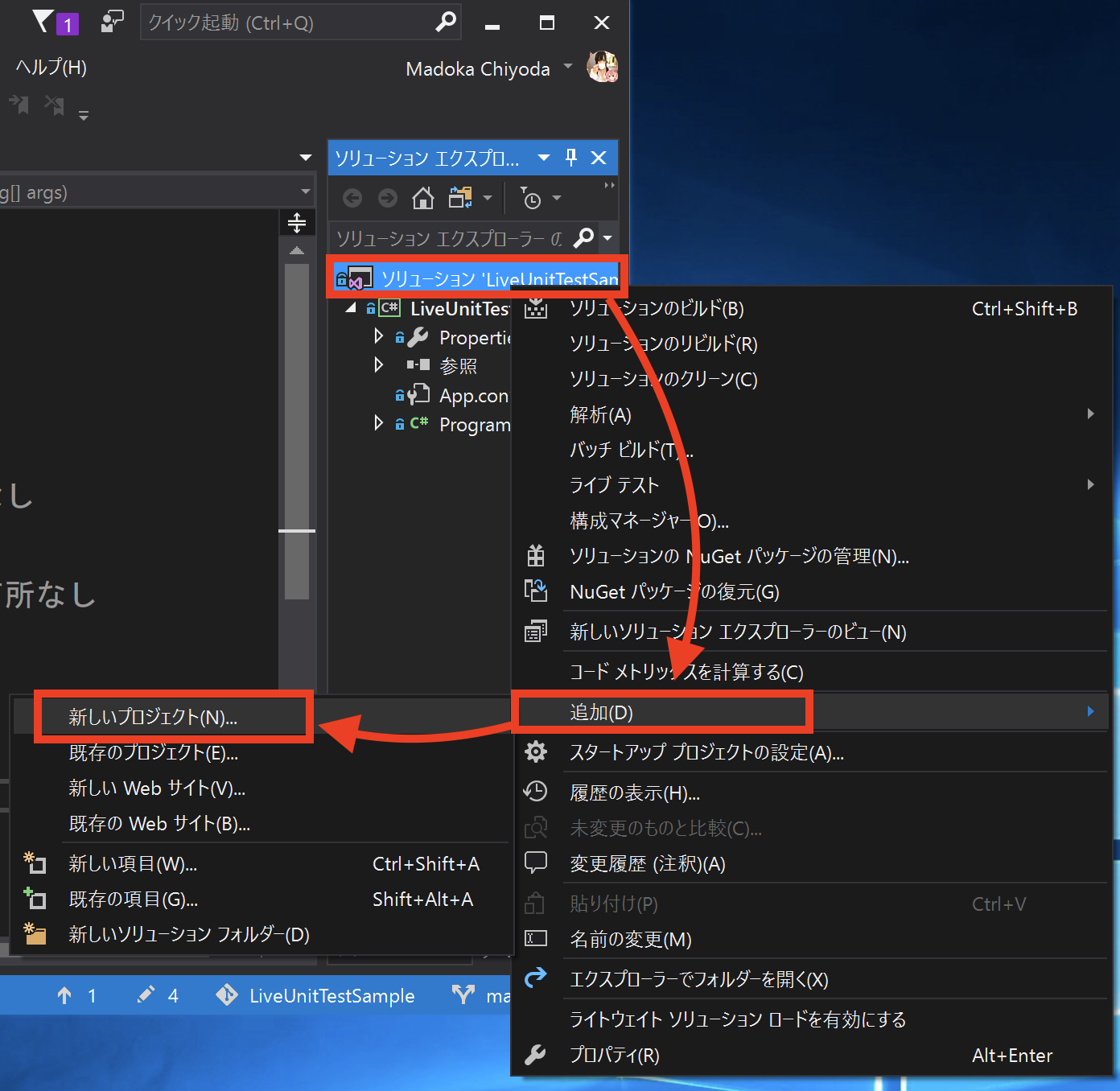Click the pending changes pencil indicator
1120x1091 pixels.
(158, 995)
